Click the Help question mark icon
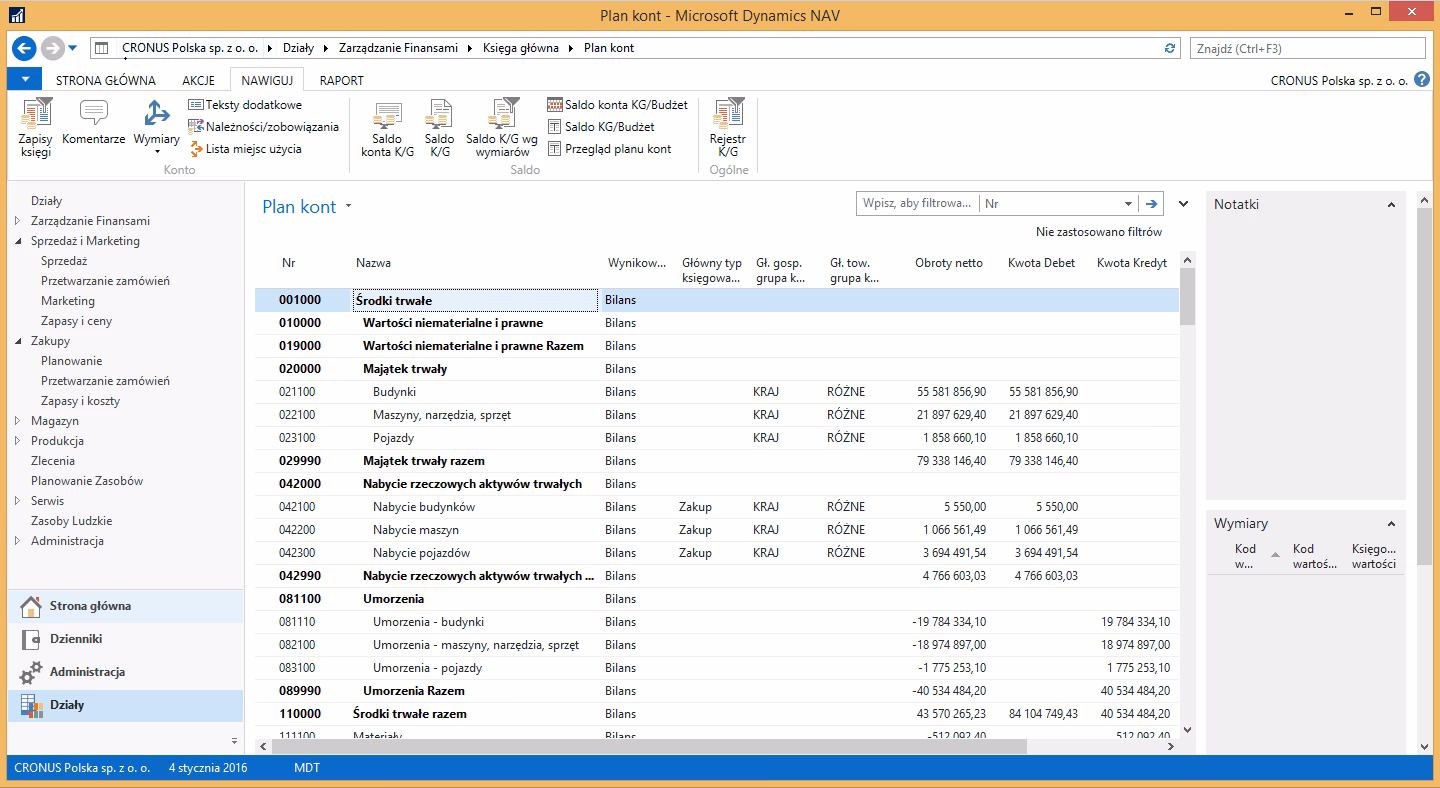The width and height of the screenshot is (1440, 788). tap(1422, 80)
